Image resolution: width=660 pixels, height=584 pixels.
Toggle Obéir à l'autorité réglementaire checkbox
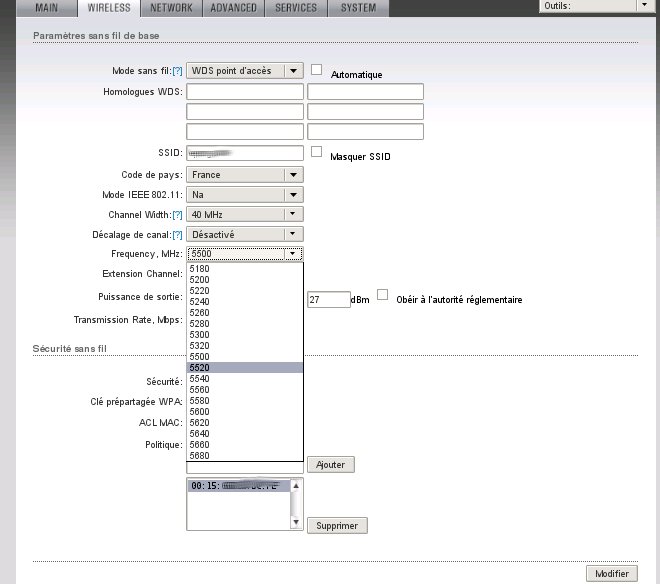pyautogui.click(x=382, y=294)
